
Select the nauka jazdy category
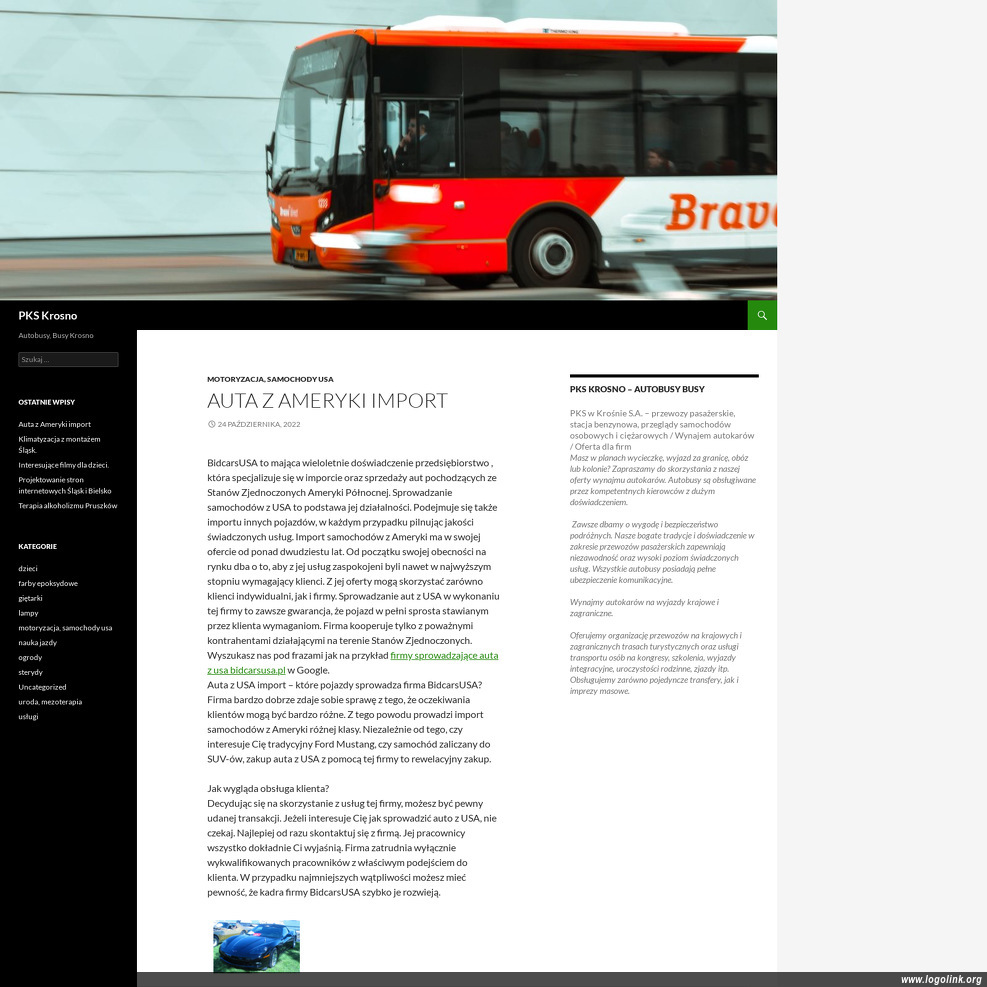38,643
